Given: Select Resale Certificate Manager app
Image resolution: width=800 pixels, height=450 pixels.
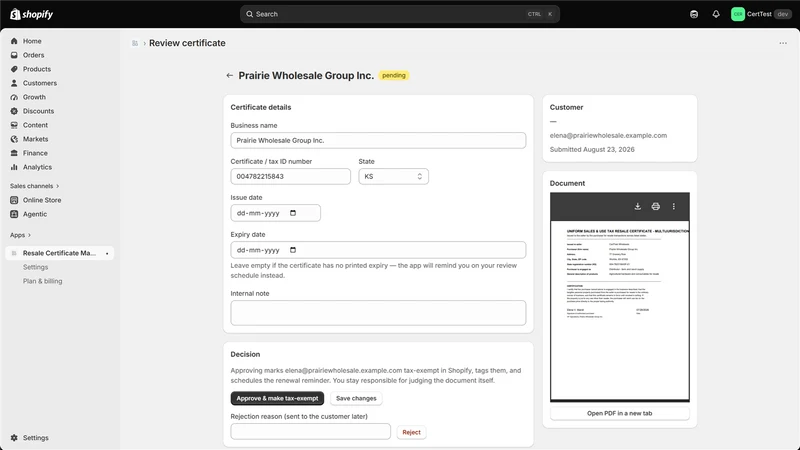Looking at the screenshot, I should (x=59, y=253).
